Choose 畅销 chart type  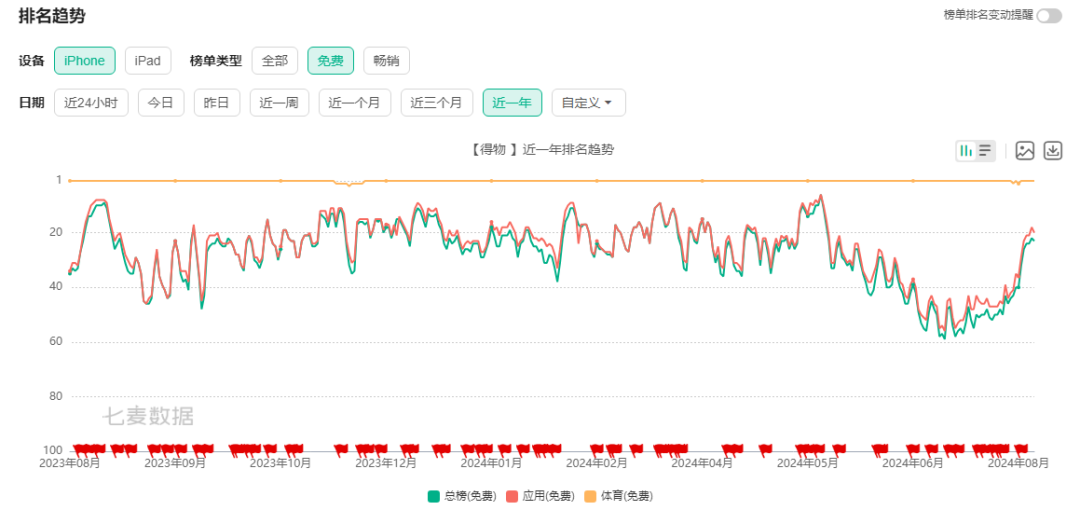[x=386, y=61]
